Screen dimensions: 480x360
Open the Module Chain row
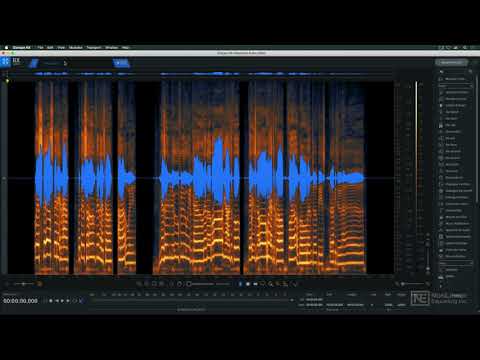[x=455, y=79]
